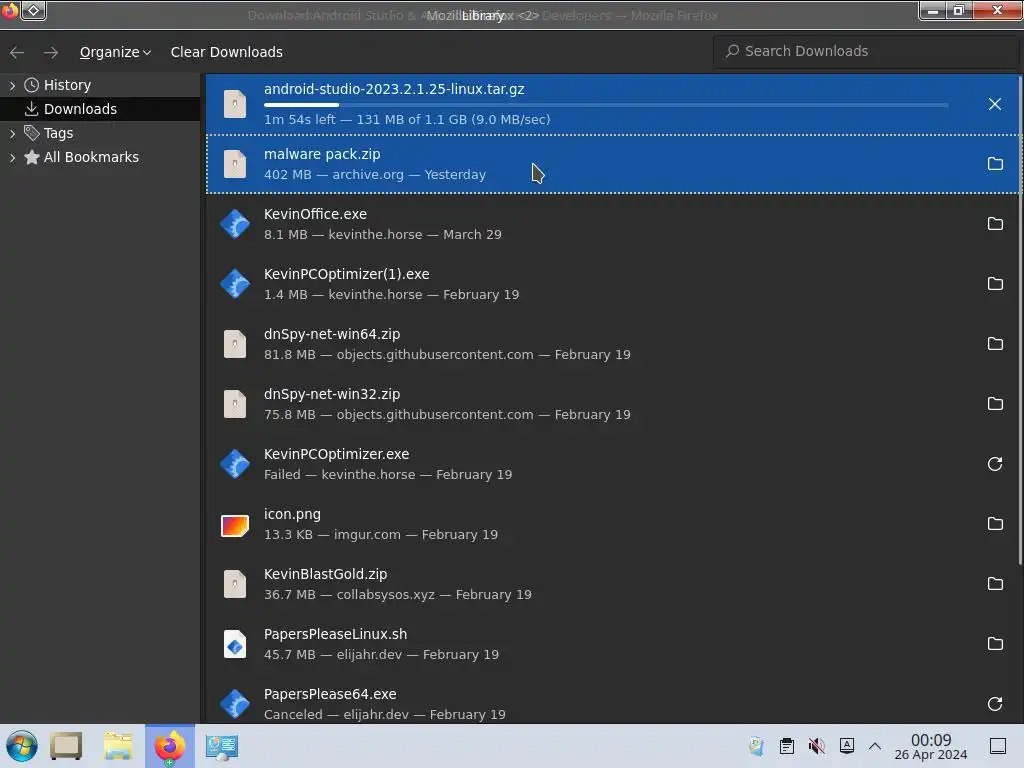Open the clipboard tray icon
1024x768 pixels.
click(787, 746)
